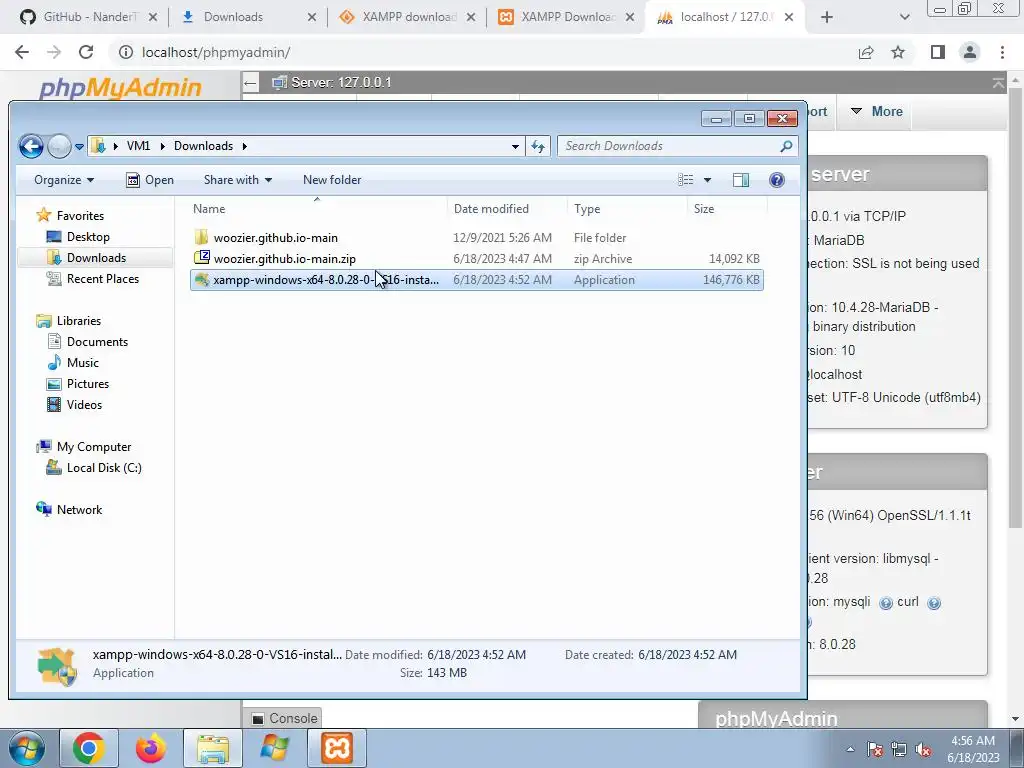
Task: Open Chrome's three-dot menu
Action: click(1002, 52)
